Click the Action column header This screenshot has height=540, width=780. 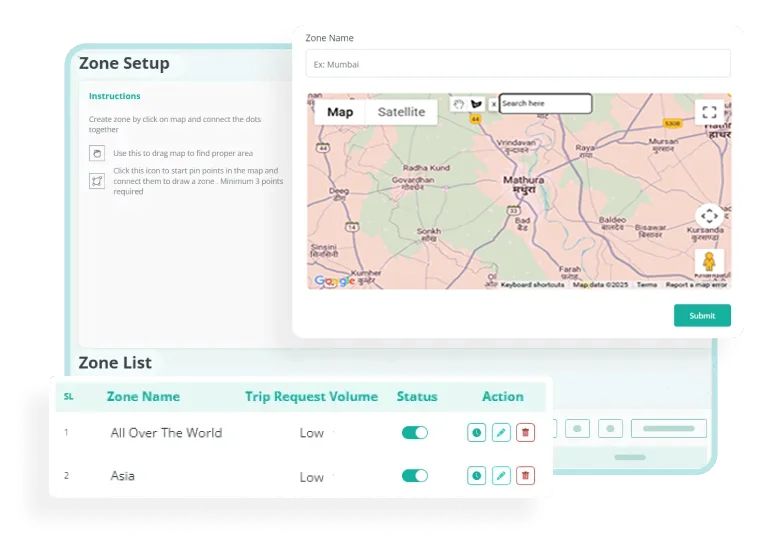[x=502, y=396]
